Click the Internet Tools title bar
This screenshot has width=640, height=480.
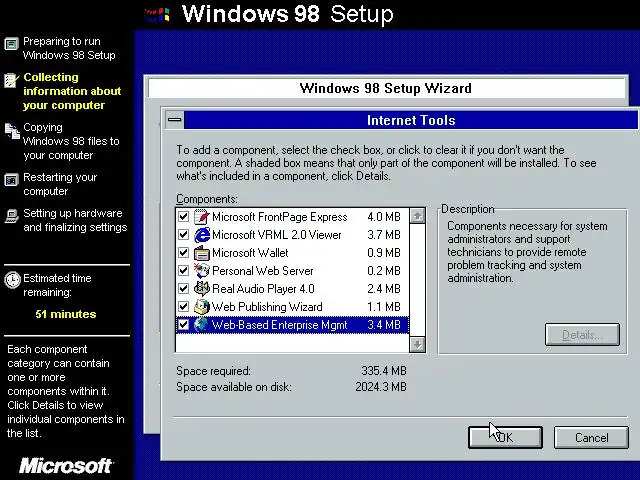[x=411, y=120]
